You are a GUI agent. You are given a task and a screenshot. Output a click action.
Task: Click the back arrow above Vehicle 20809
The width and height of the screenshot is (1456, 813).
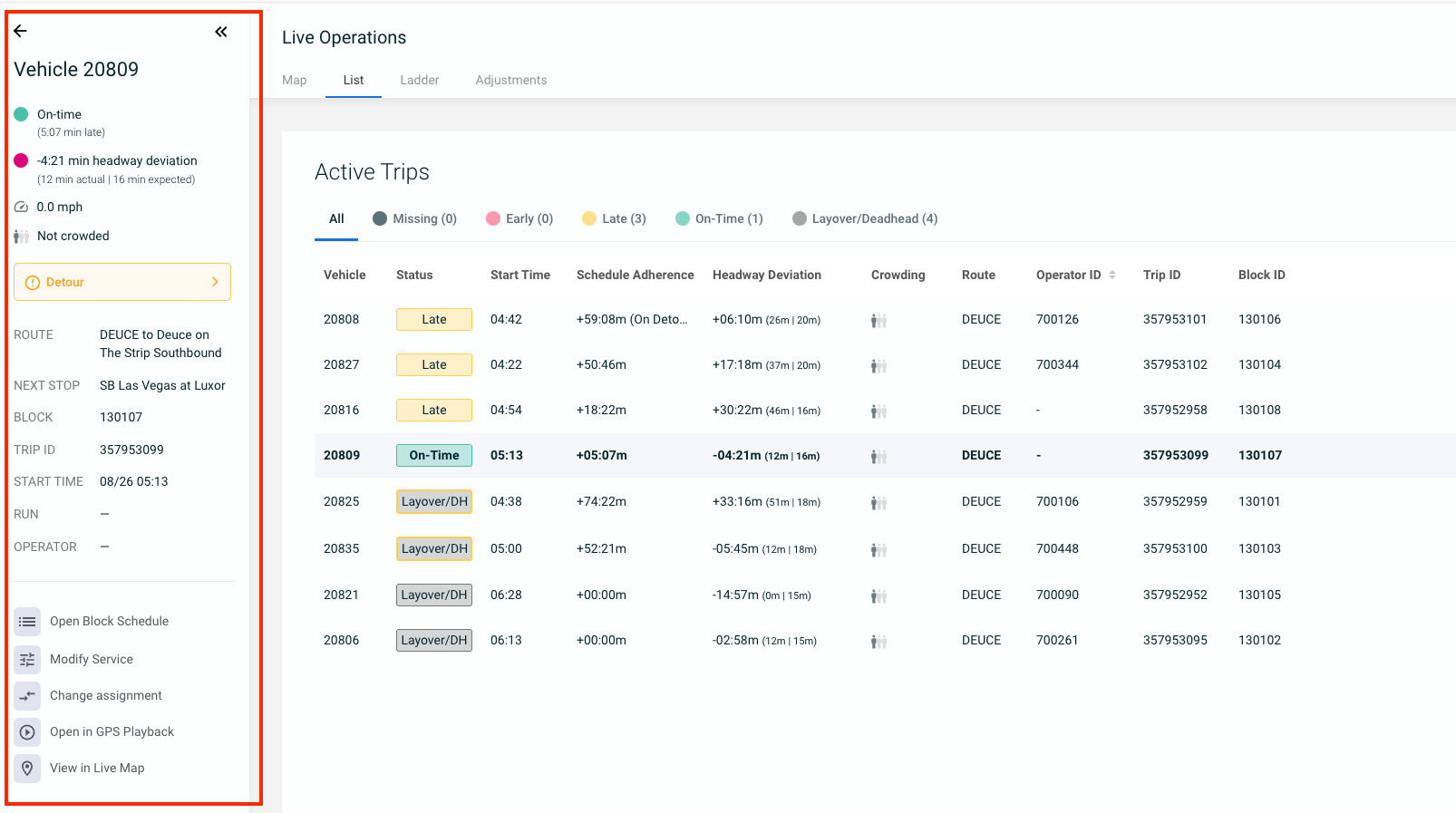click(x=20, y=31)
